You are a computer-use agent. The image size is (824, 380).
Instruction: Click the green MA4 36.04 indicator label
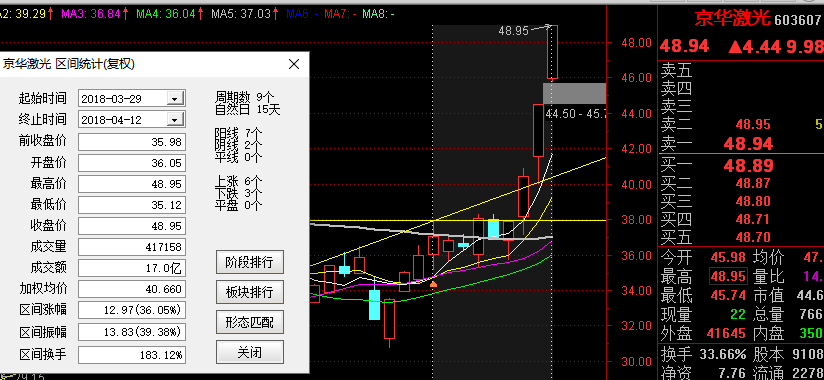coord(166,14)
